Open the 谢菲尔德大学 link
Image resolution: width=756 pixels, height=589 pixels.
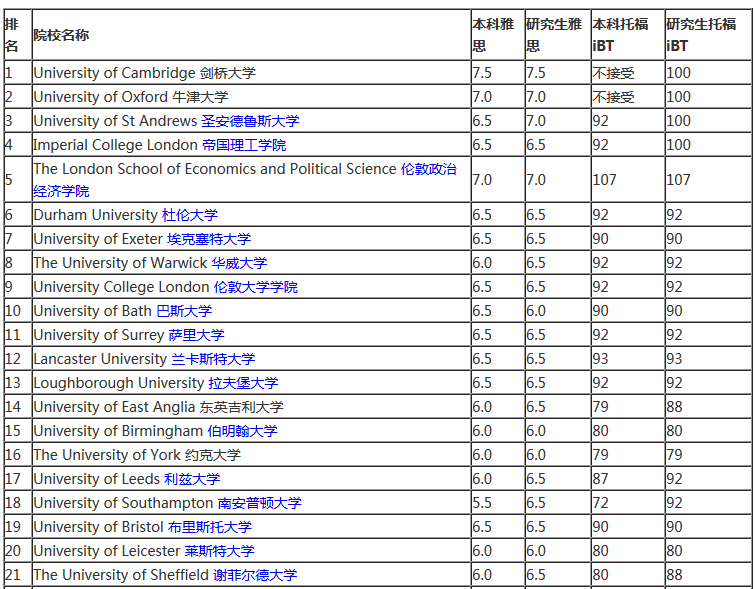pyautogui.click(x=255, y=575)
